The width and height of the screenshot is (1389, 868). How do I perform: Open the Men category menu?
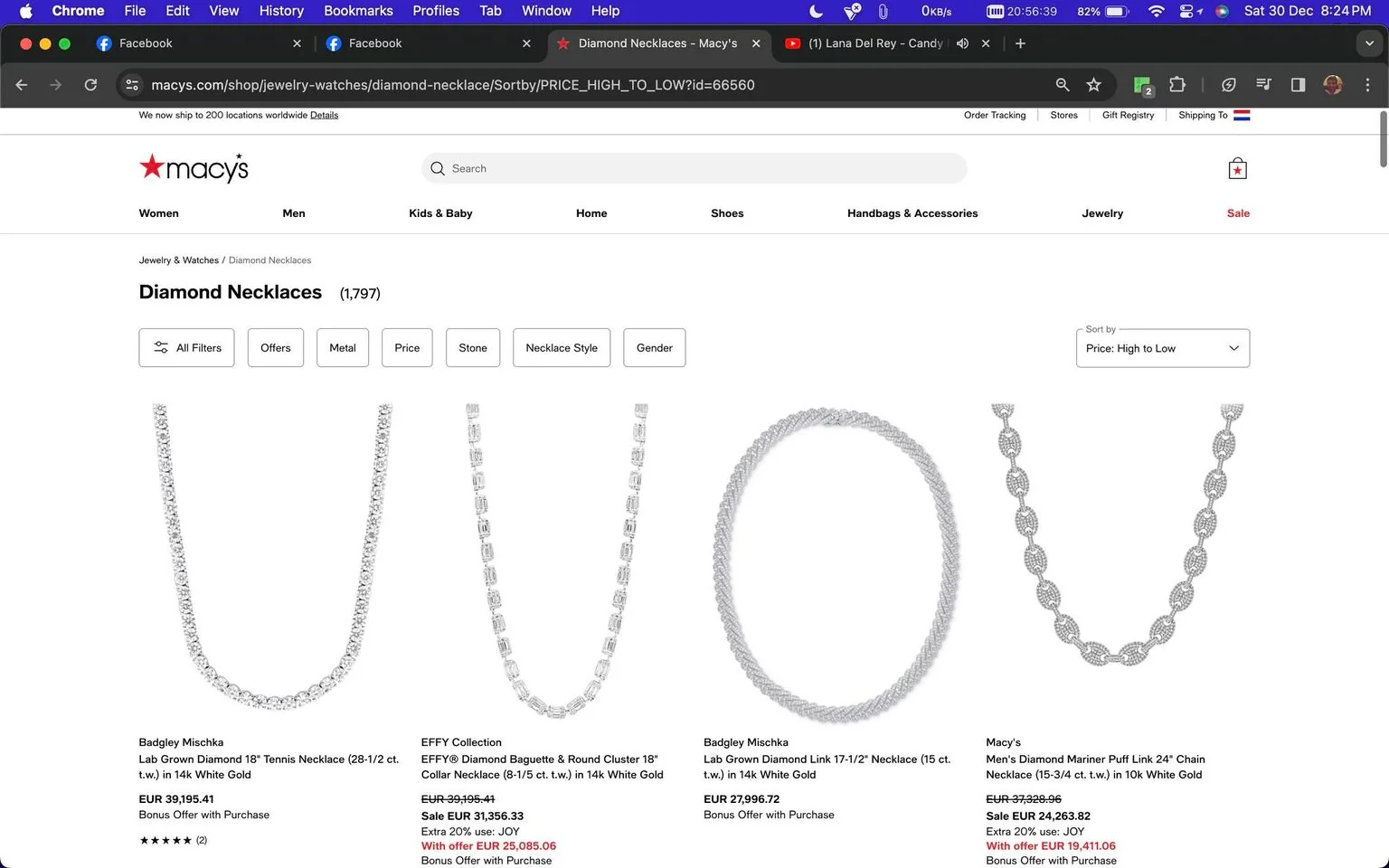point(294,213)
